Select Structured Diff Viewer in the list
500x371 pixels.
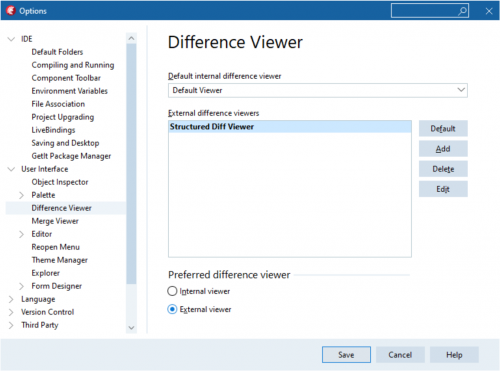click(x=290, y=127)
